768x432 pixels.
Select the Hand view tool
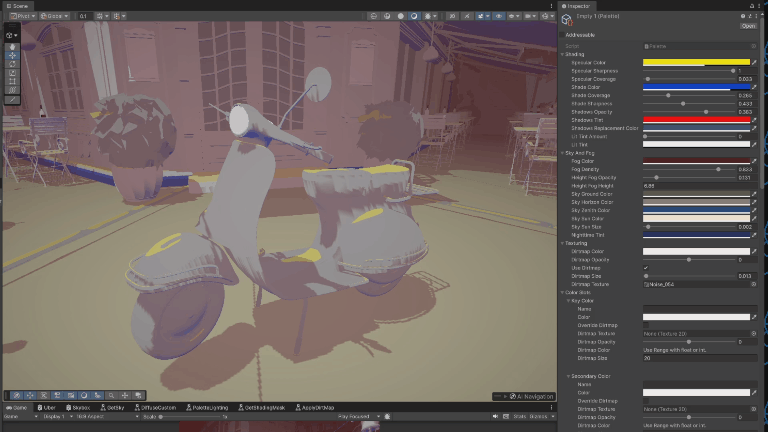pos(12,47)
